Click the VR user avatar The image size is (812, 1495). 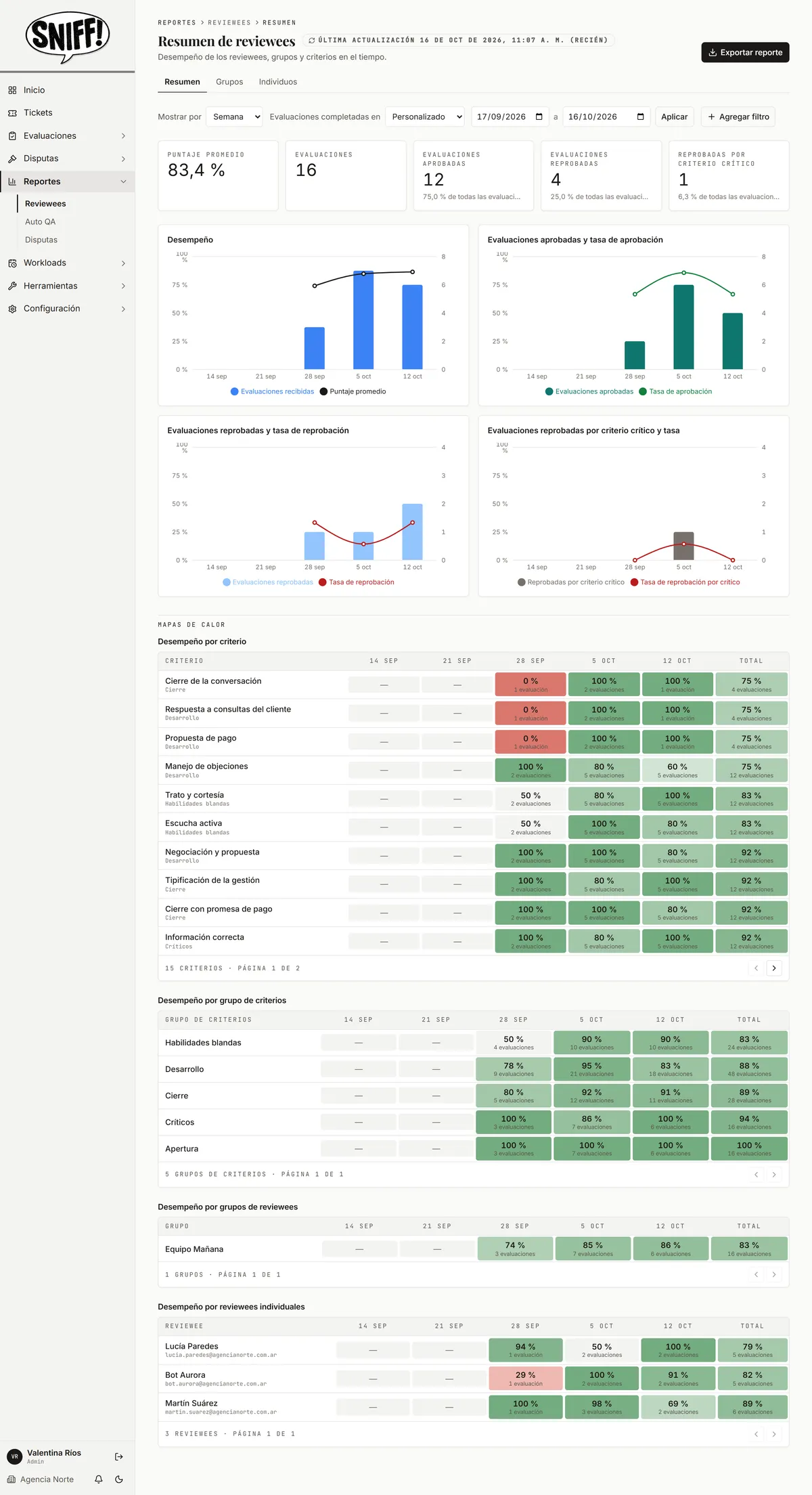tap(14, 1456)
